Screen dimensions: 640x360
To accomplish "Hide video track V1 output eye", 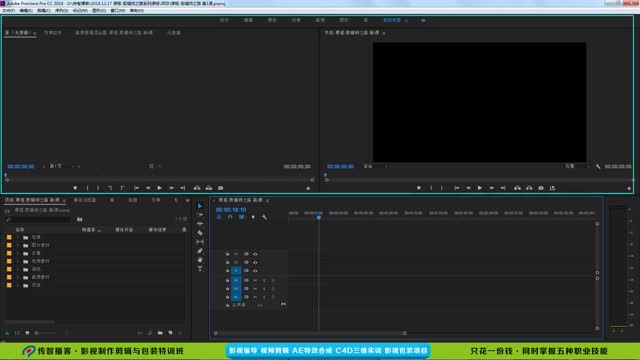I will click(255, 271).
